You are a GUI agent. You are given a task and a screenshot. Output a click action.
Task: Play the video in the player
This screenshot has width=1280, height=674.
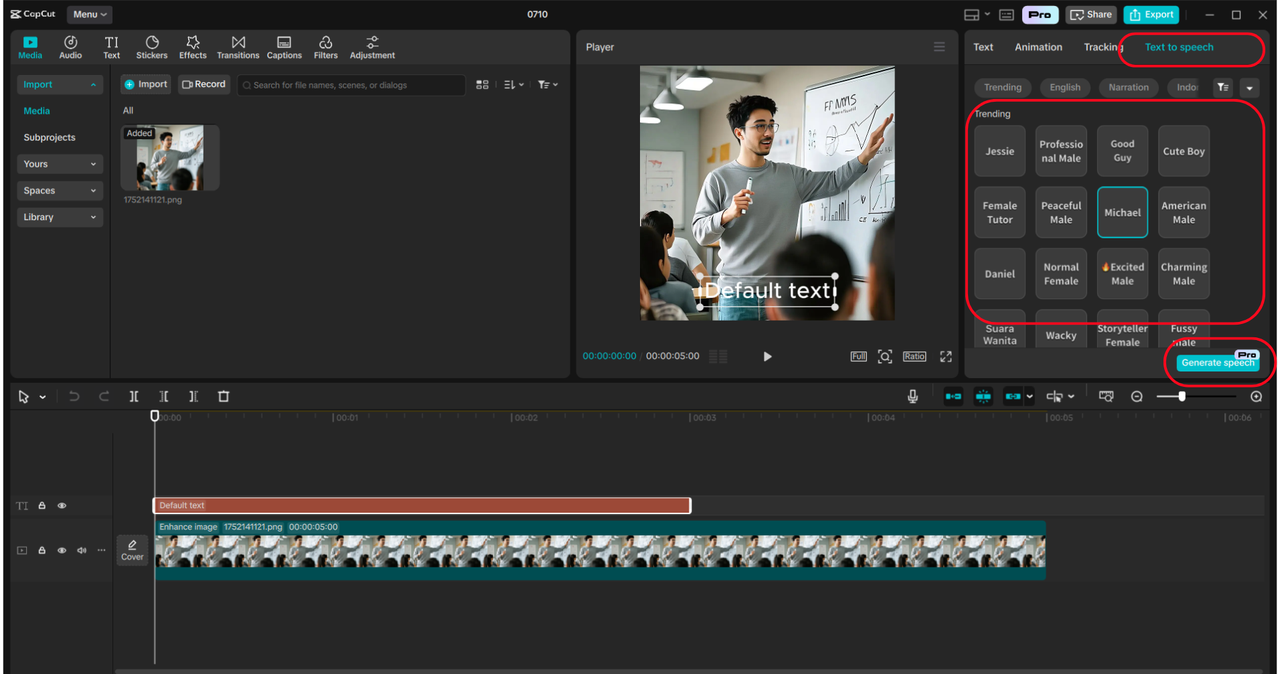coord(767,356)
